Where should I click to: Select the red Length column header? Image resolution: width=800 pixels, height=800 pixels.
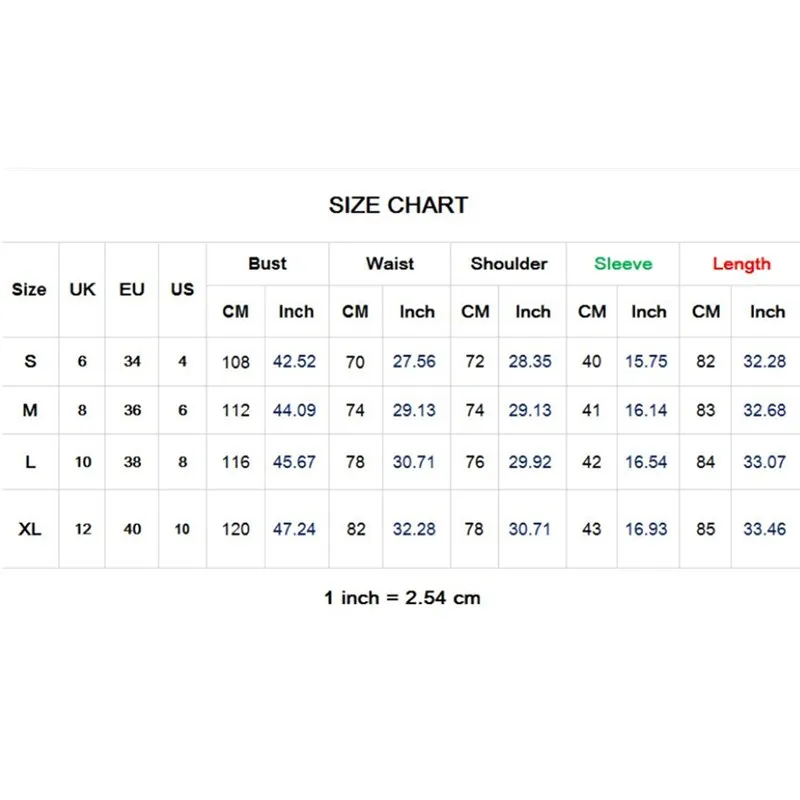[x=741, y=264]
